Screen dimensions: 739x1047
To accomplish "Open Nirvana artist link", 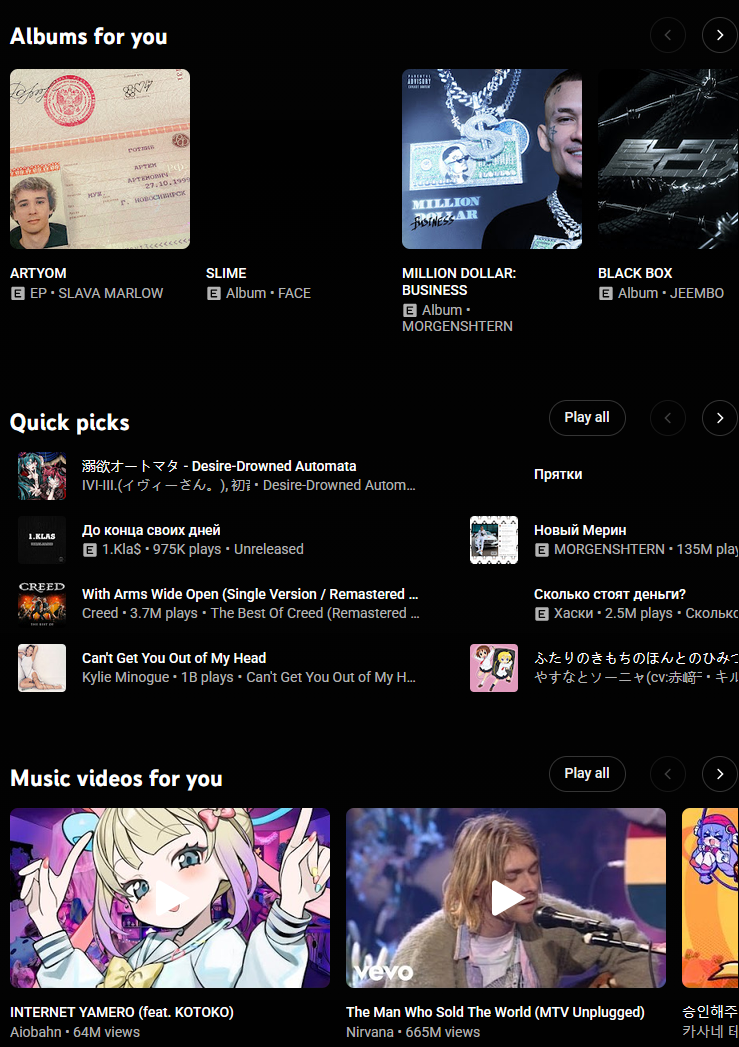I will [x=369, y=1032].
